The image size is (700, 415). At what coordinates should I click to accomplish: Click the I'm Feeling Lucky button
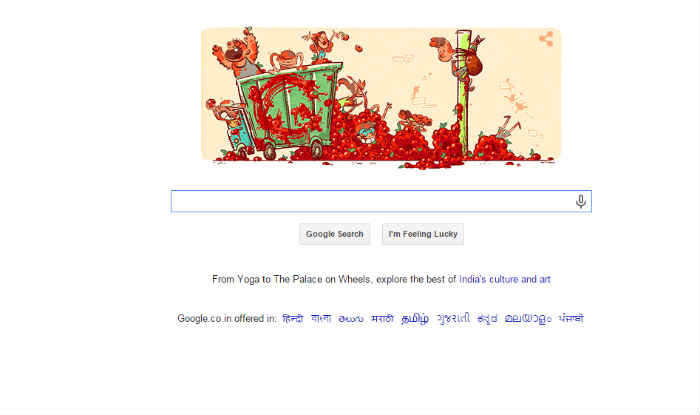point(423,234)
